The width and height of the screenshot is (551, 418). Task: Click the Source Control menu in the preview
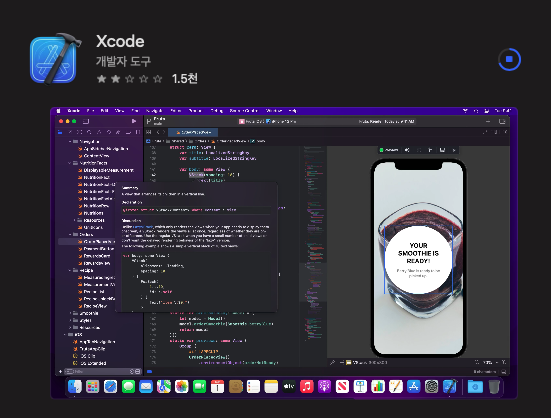(244, 111)
